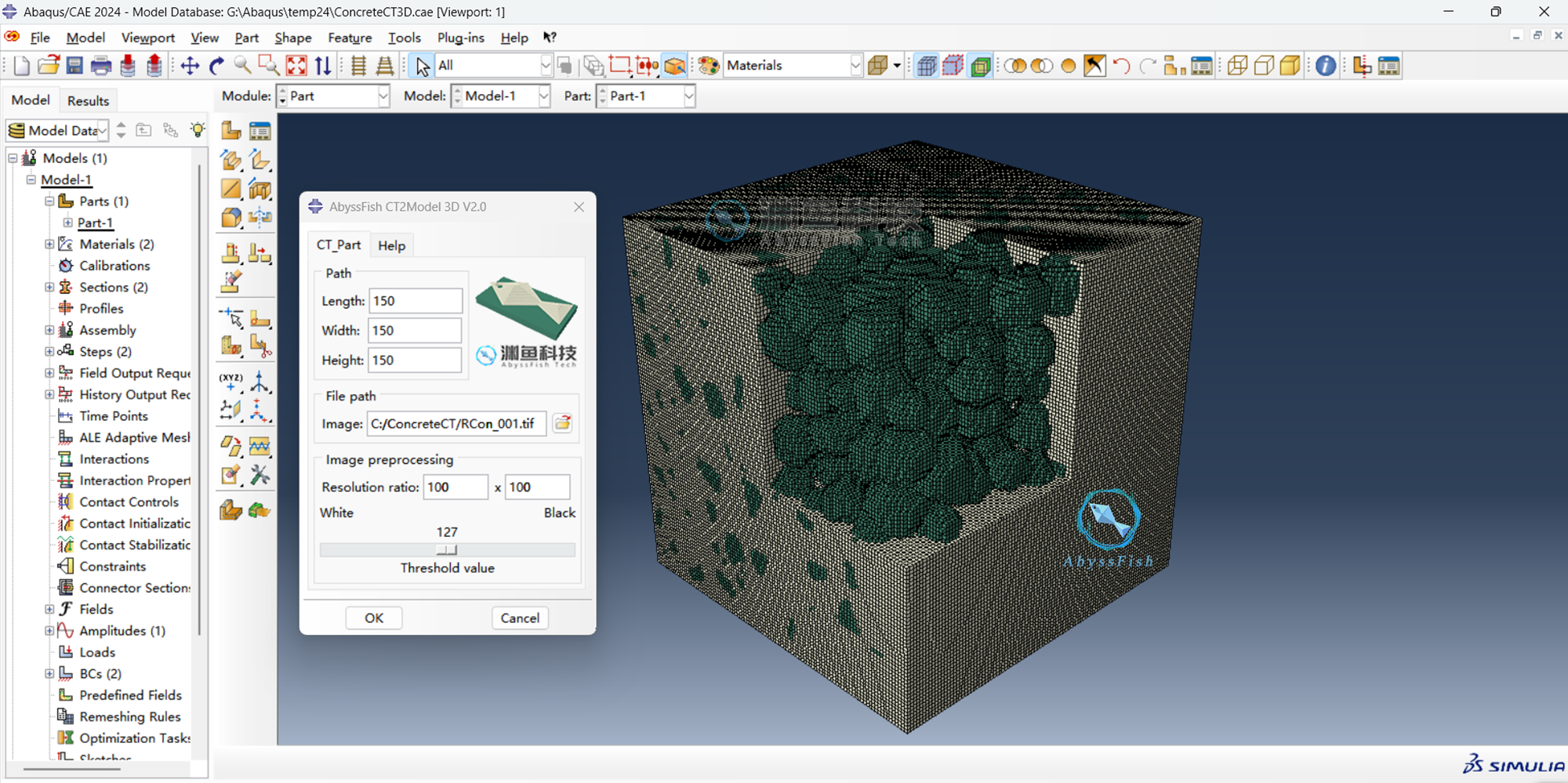1568x783 pixels.
Task: Click the second Resolution ratio field
Action: [x=537, y=488]
